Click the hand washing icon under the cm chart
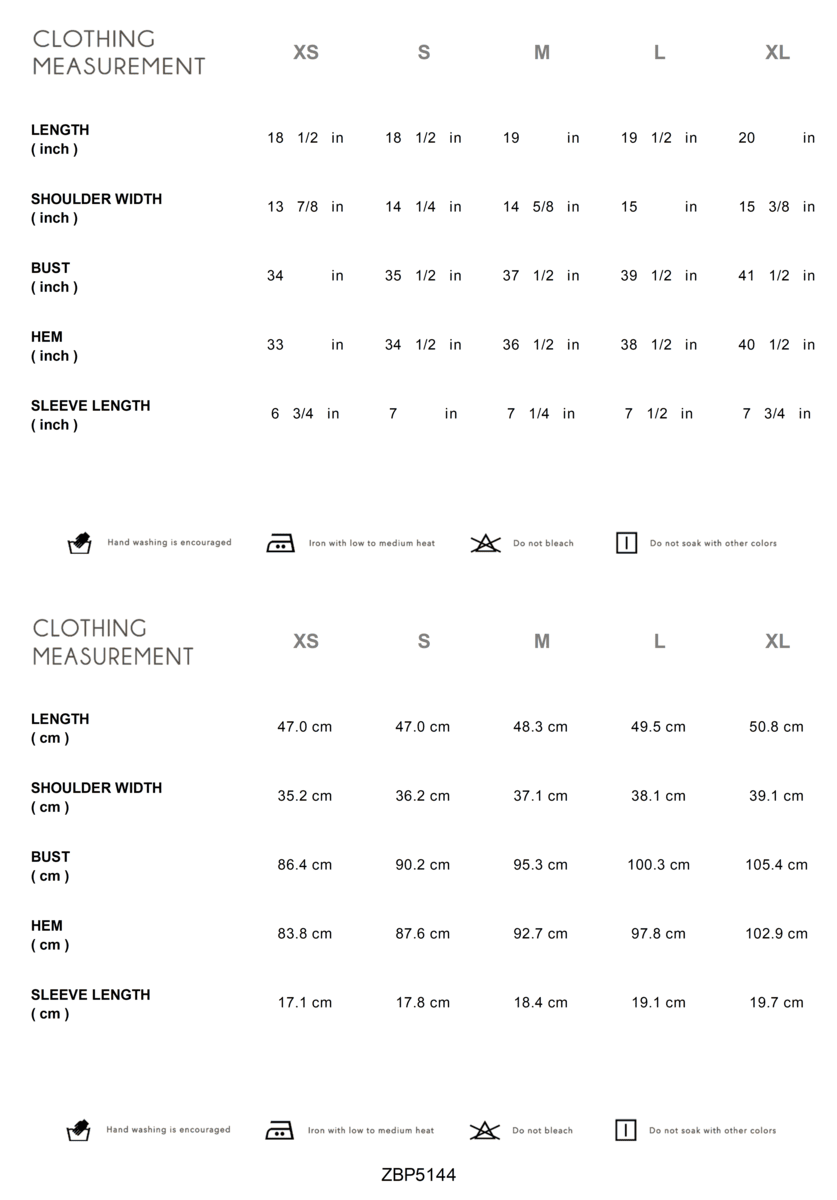837x1200 pixels. (78, 1131)
